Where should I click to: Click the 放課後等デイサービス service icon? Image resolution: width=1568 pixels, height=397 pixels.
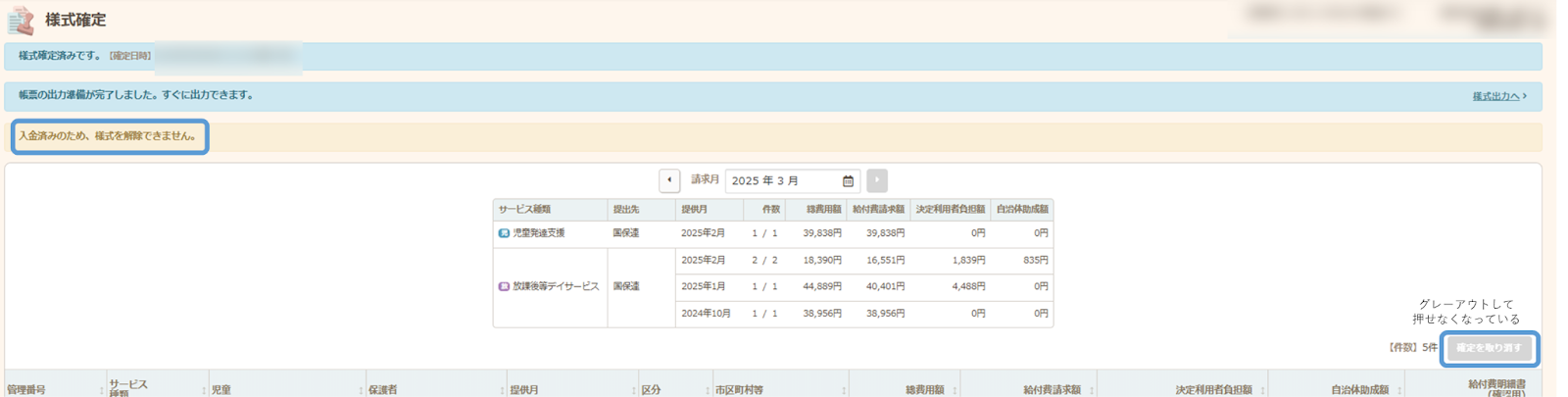click(504, 286)
